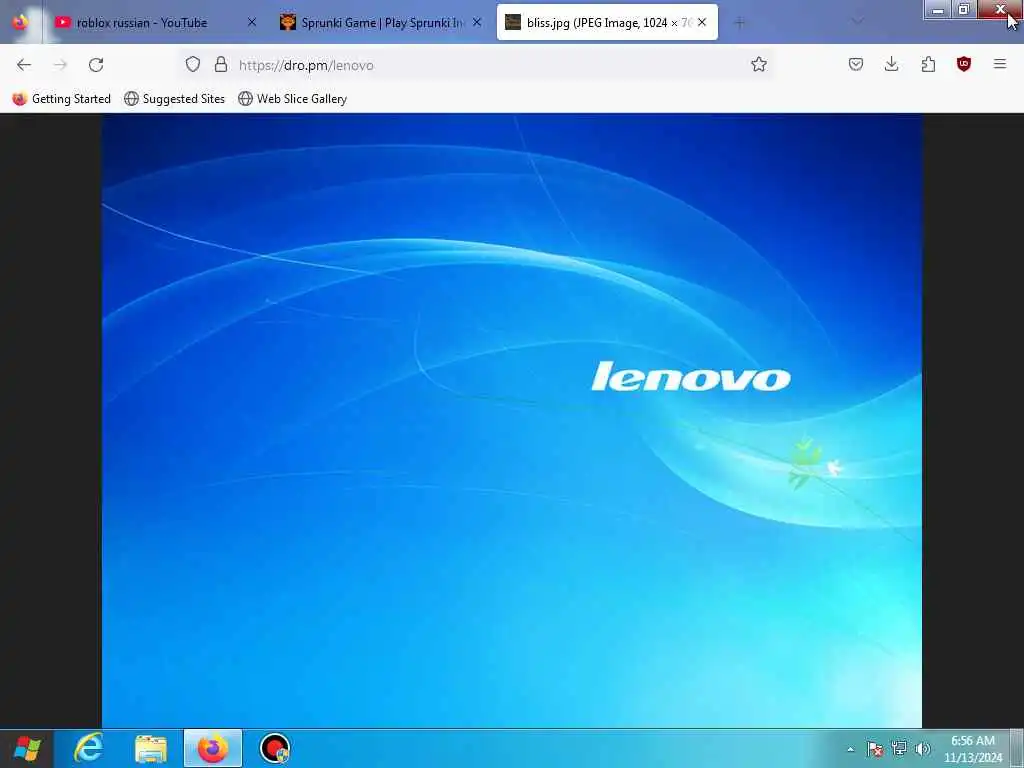Open the uBlock Origin extension icon

click(963, 64)
